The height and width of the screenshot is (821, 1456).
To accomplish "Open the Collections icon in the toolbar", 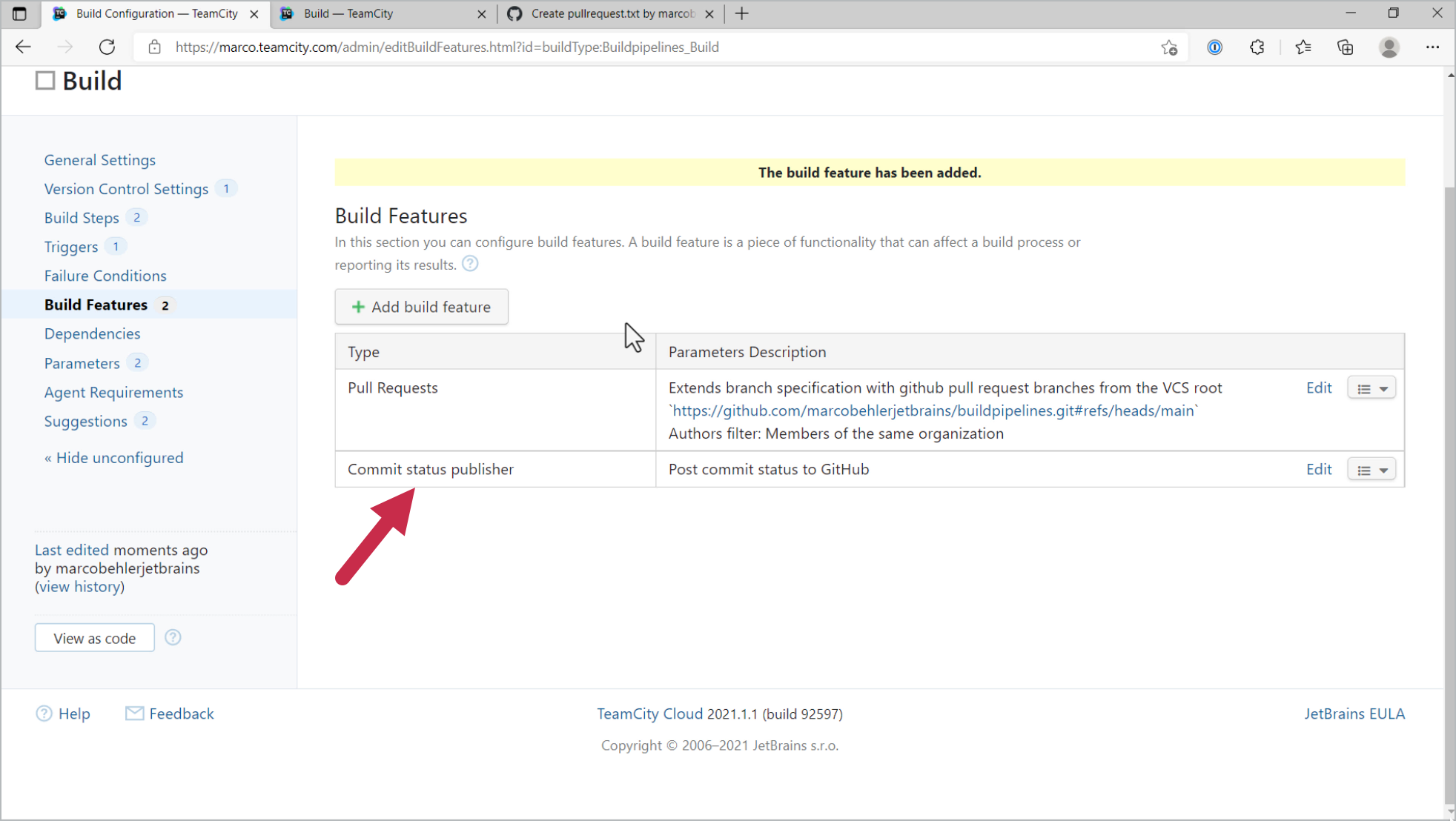I will point(1346,47).
